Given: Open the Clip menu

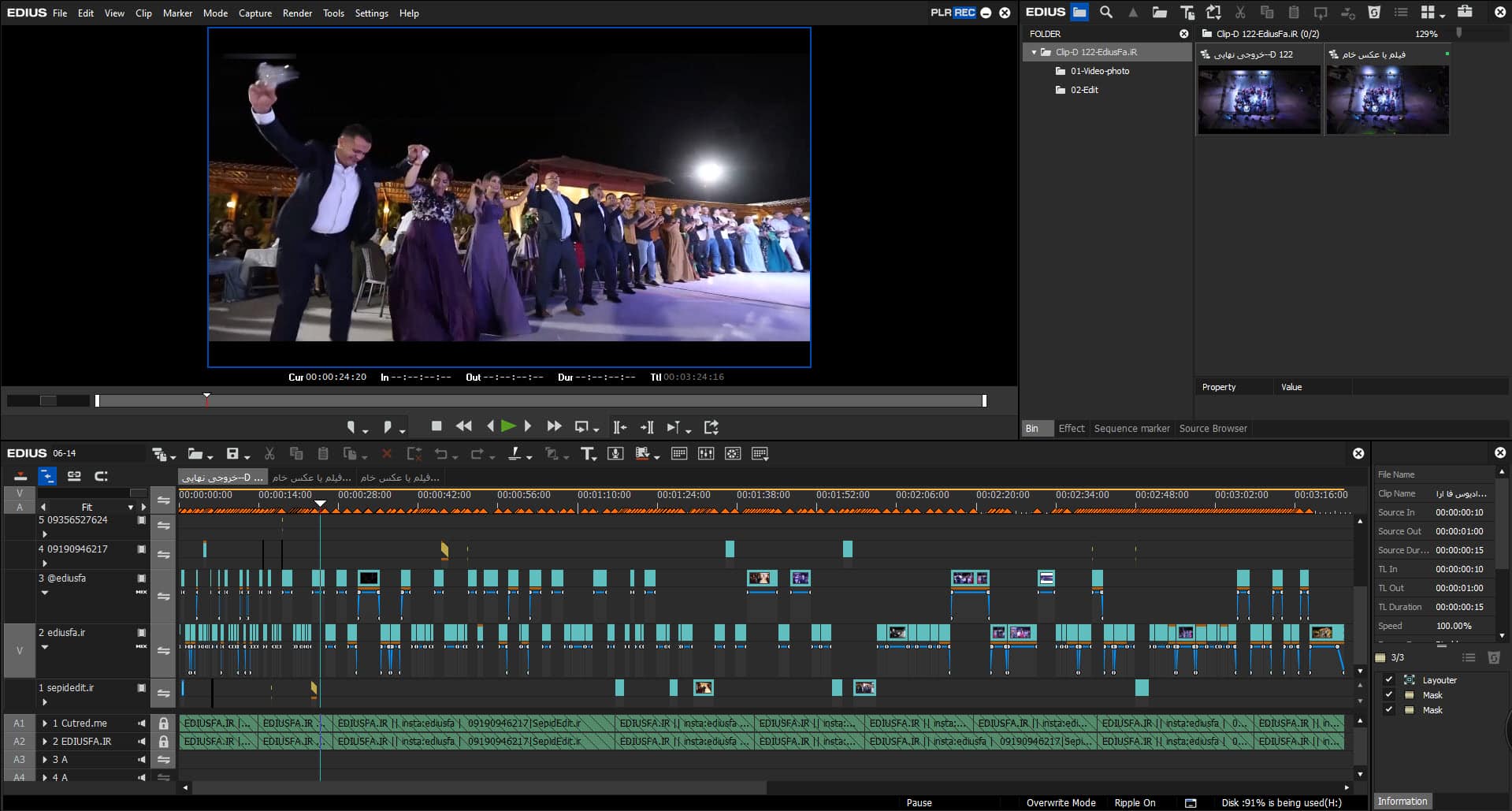Looking at the screenshot, I should tap(143, 13).
